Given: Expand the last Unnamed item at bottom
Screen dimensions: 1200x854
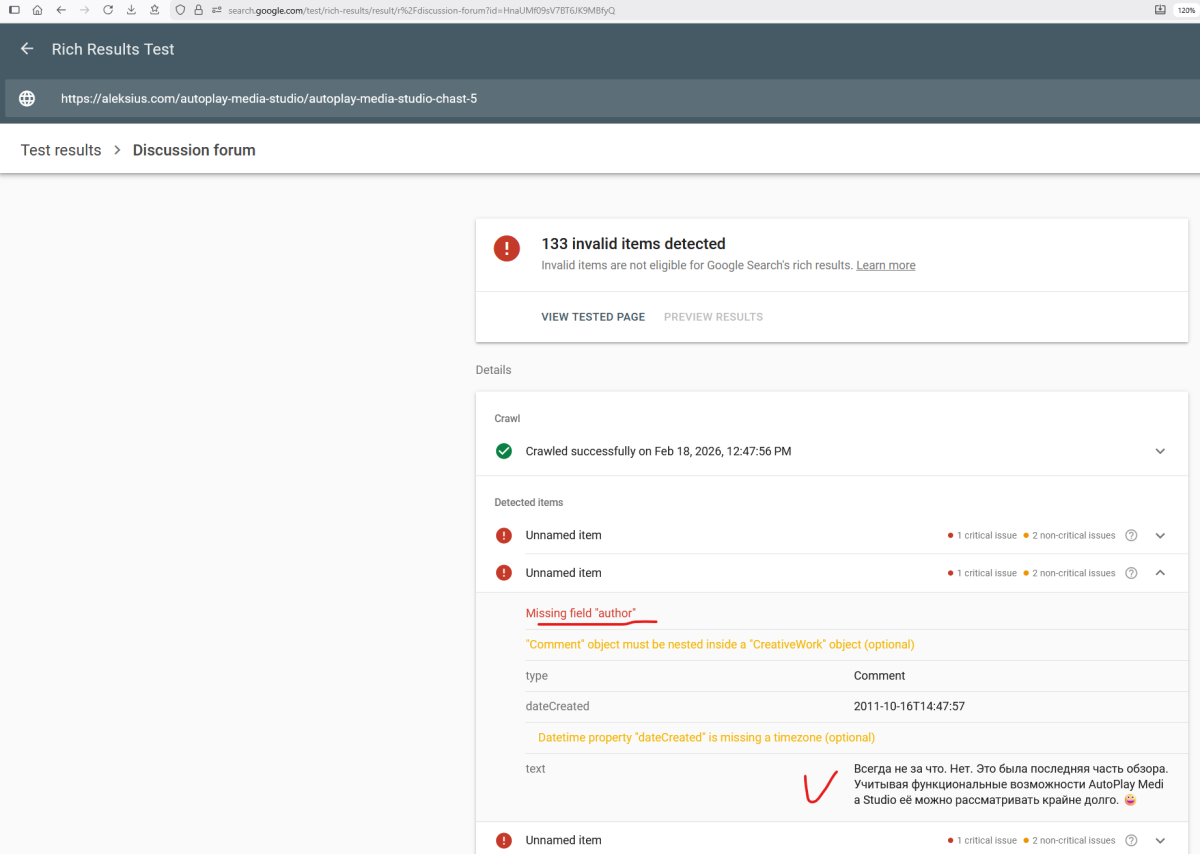Looking at the screenshot, I should pos(1160,840).
